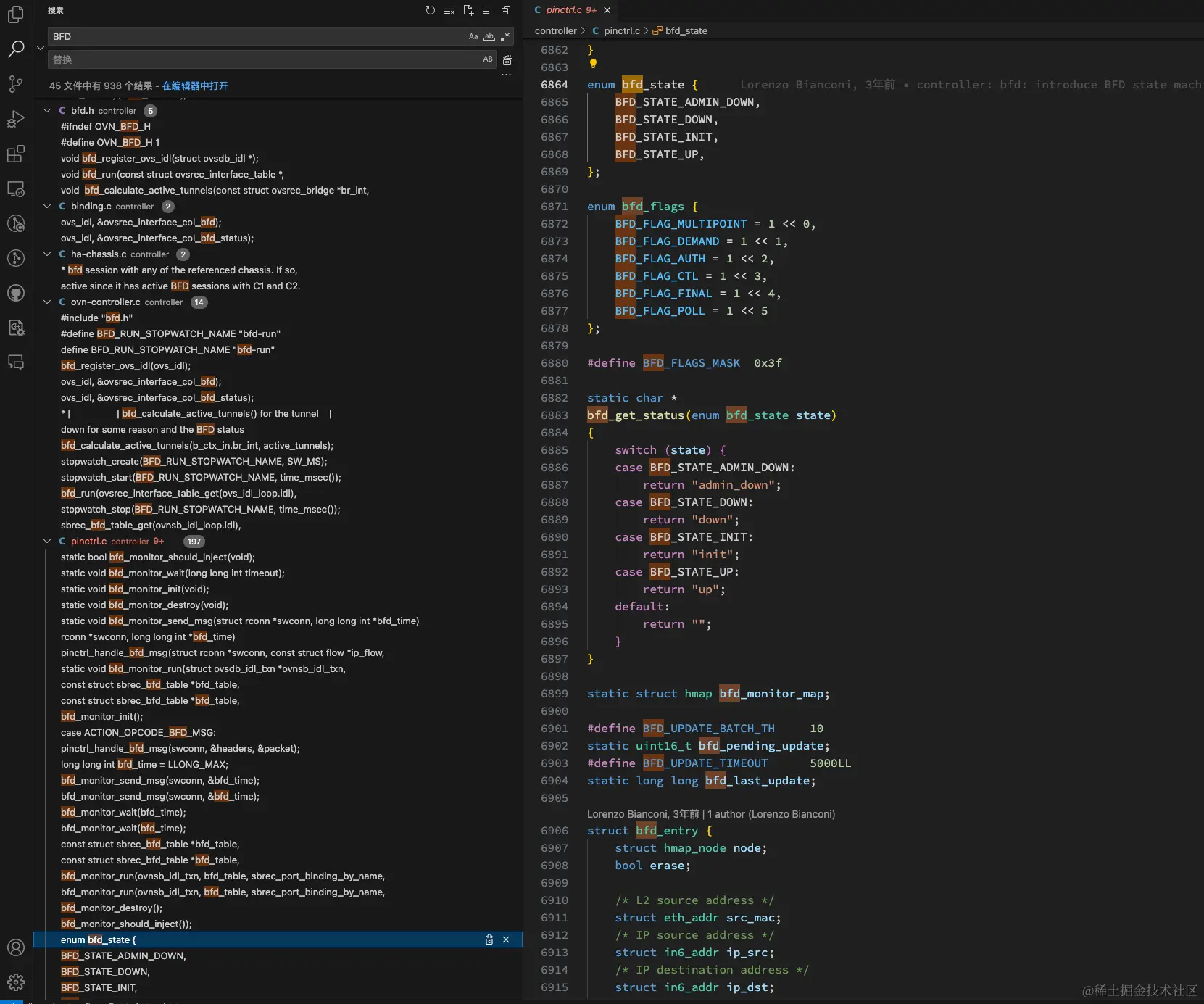This screenshot has width=1204, height=1004.
Task: Toggle Match Whole Word option
Action: (489, 36)
